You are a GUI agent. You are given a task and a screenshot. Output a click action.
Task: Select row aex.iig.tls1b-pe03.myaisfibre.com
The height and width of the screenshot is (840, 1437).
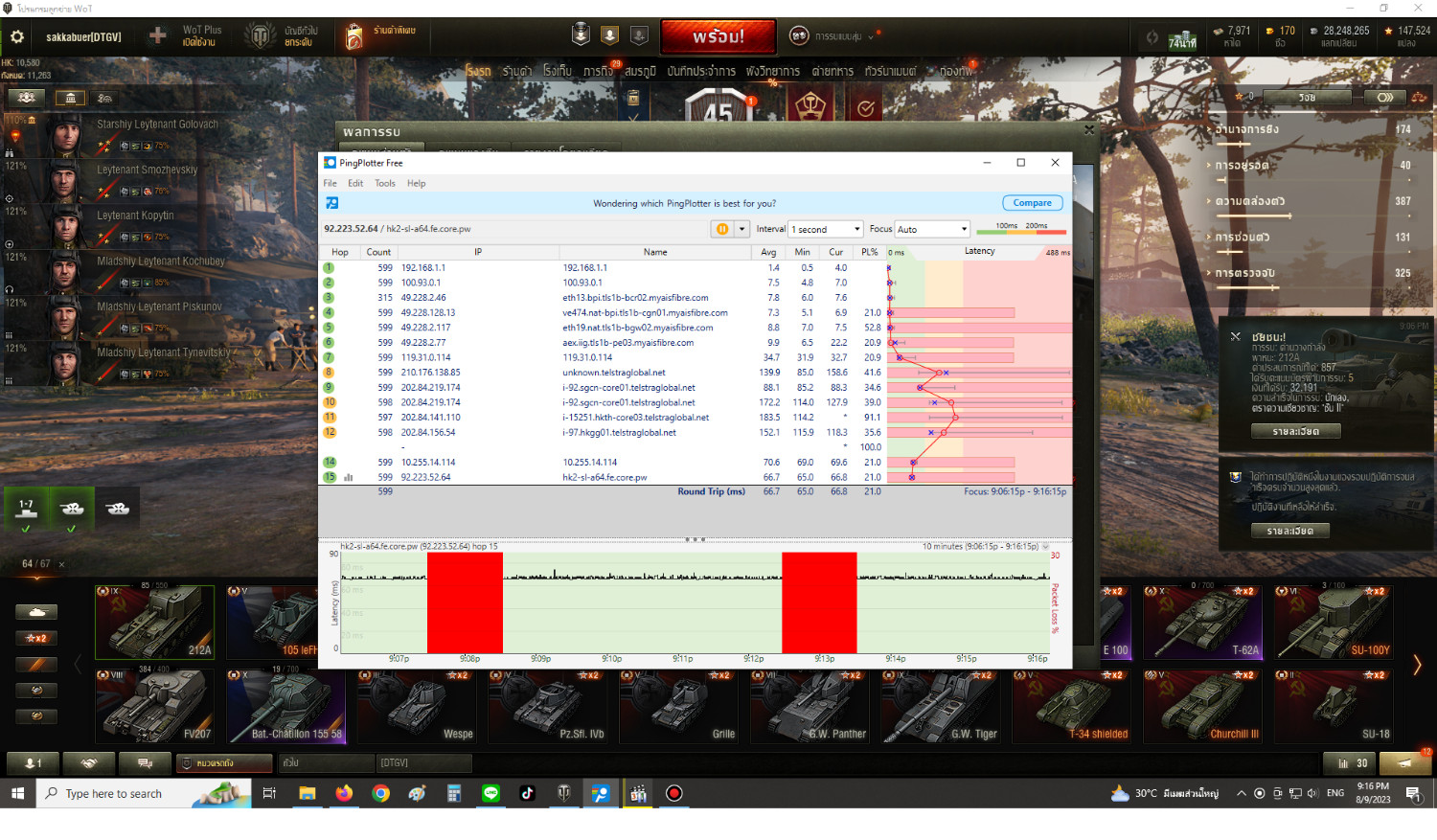[695, 343]
